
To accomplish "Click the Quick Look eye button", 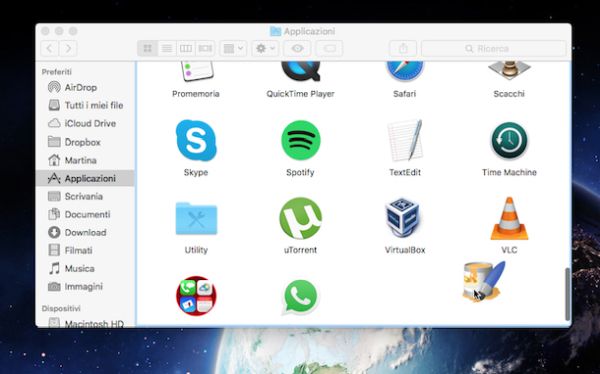I will click(297, 49).
